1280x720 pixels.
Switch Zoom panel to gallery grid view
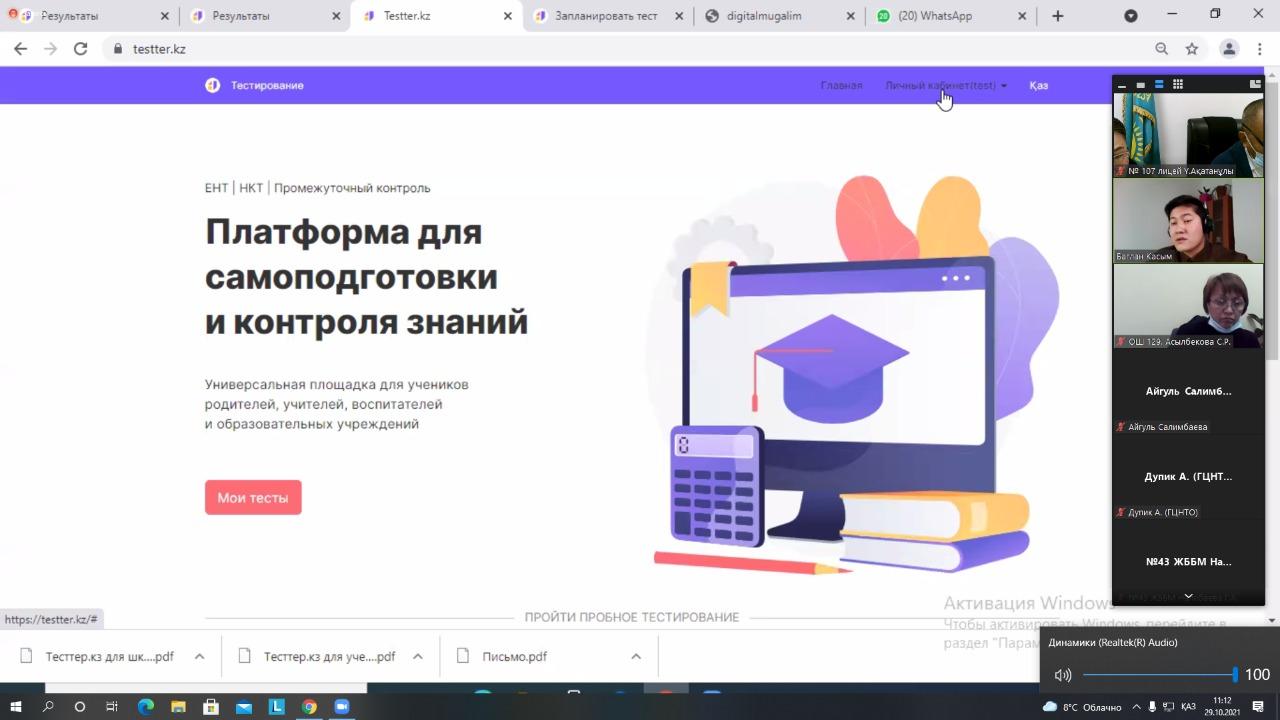click(1178, 85)
